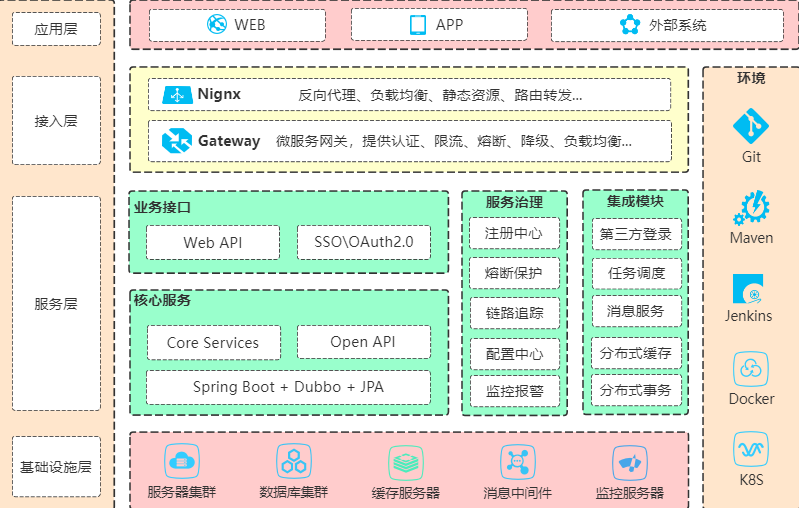Viewport: 799px width, 508px height.
Task: Select the SSO\OAuth2.0 box
Action: (x=363, y=242)
